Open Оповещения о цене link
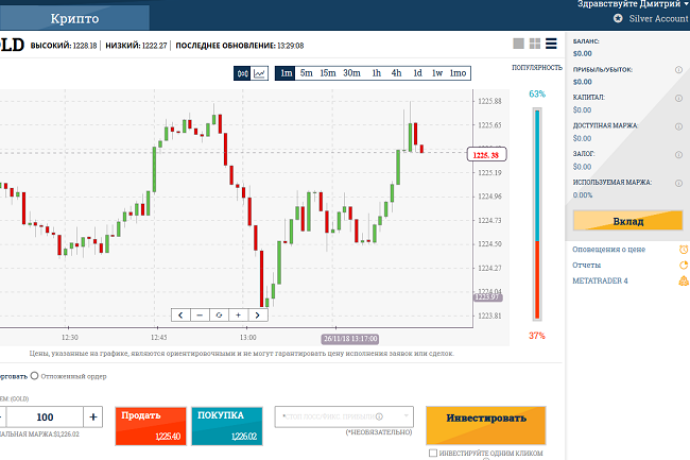Image resolution: width=690 pixels, height=460 pixels. click(609, 250)
